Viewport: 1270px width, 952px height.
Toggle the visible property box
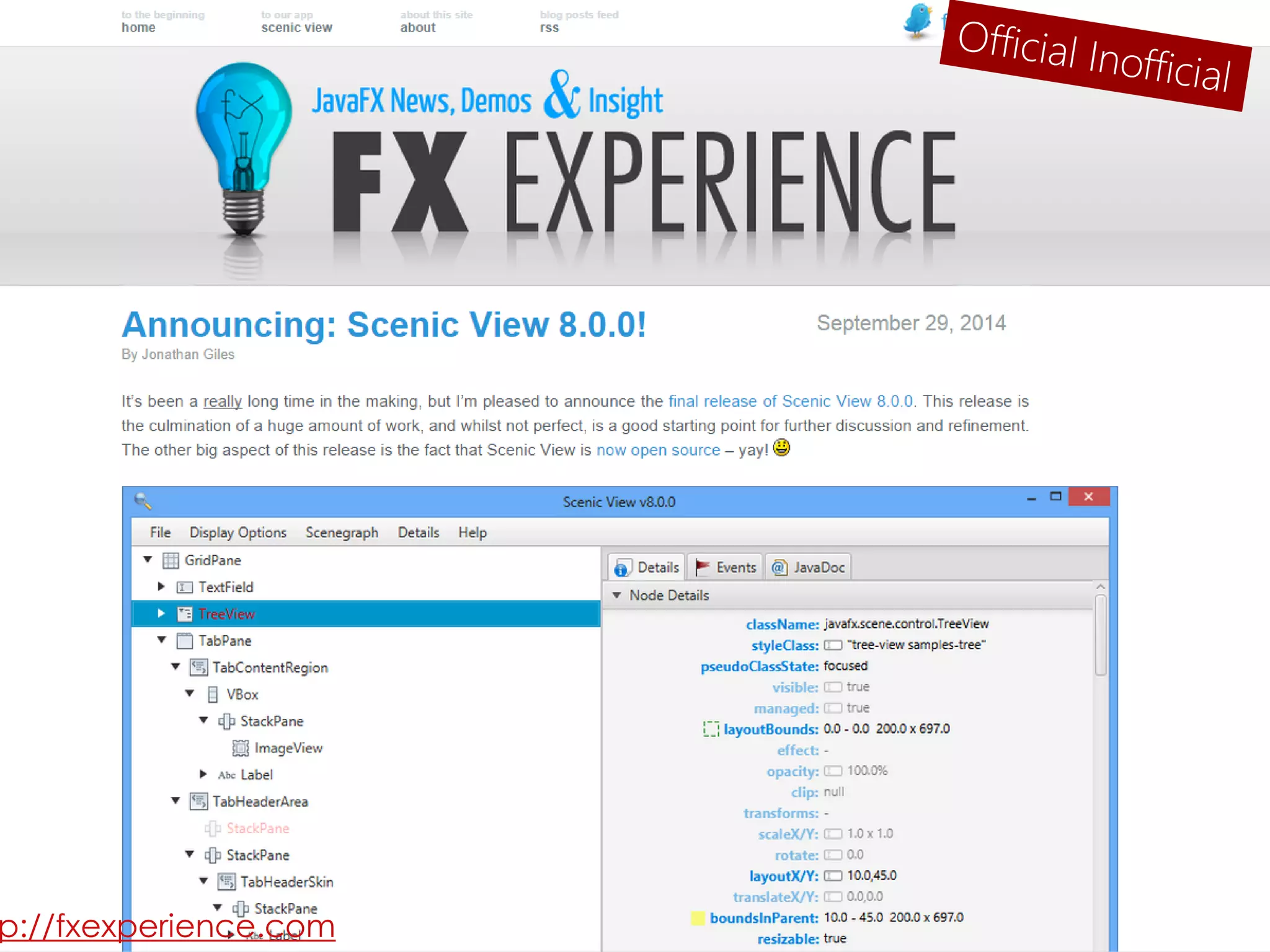click(833, 687)
